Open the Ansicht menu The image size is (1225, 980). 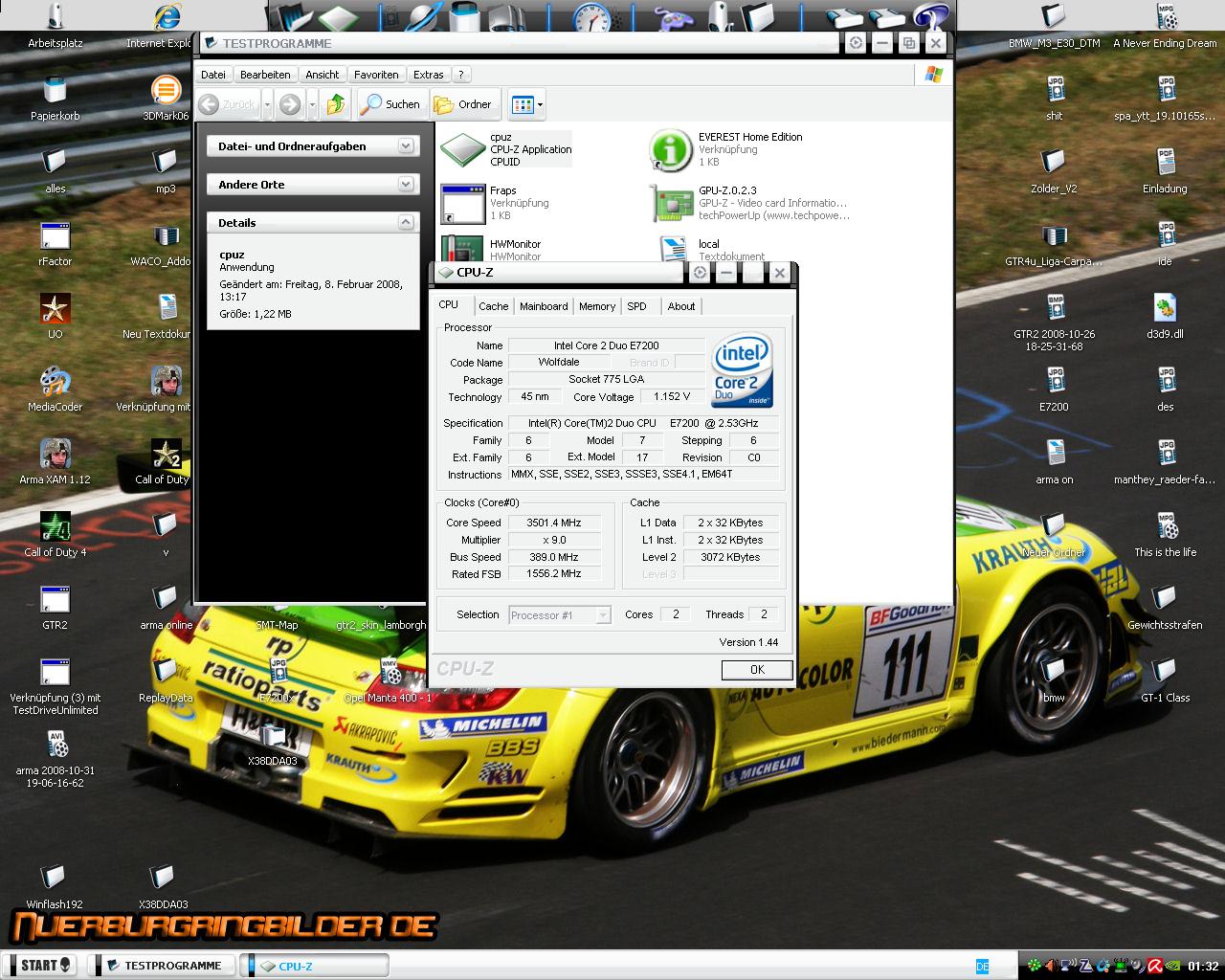tap(323, 75)
